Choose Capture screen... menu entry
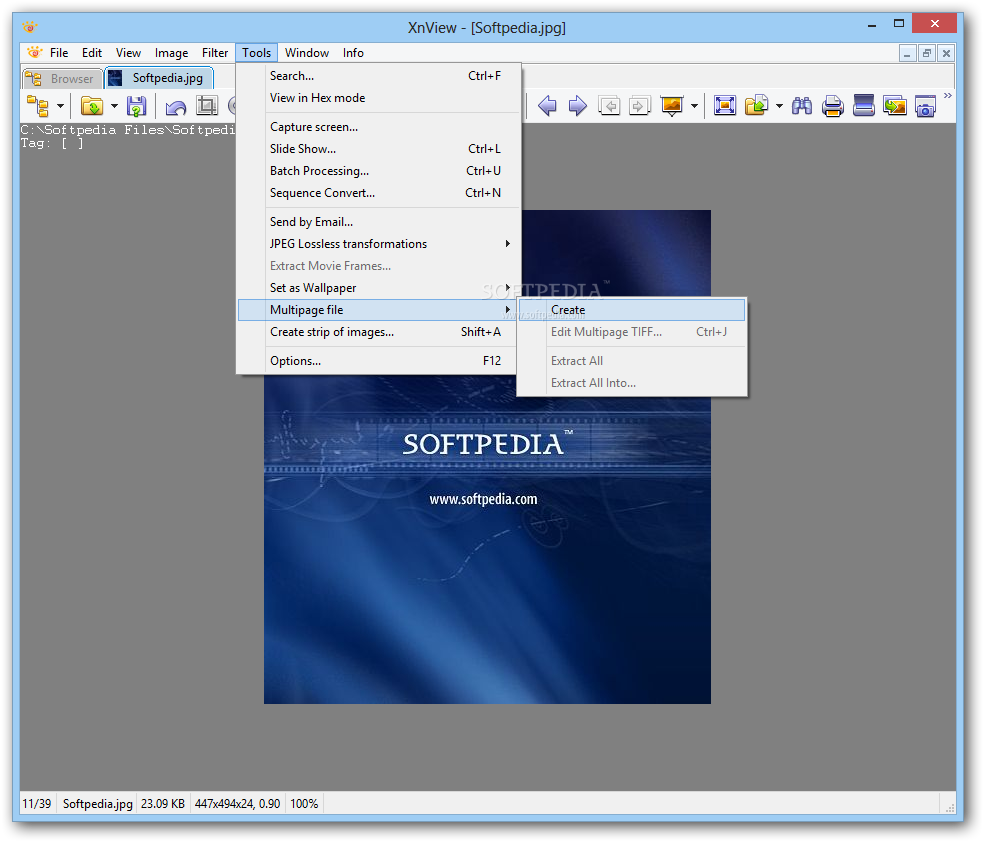This screenshot has width=984, height=842. 379,127
